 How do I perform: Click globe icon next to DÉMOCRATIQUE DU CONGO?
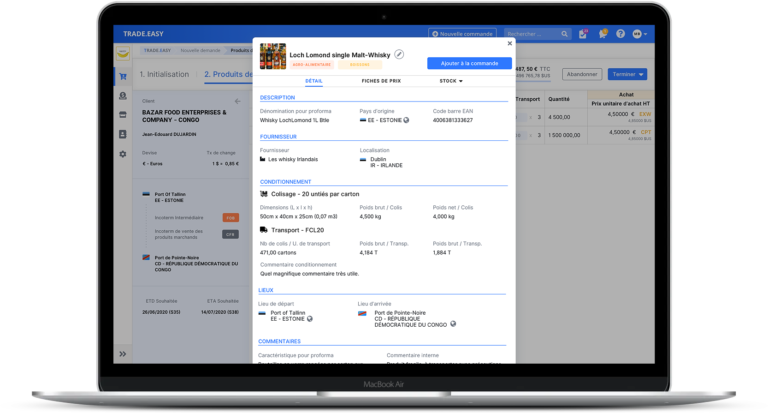453,324
